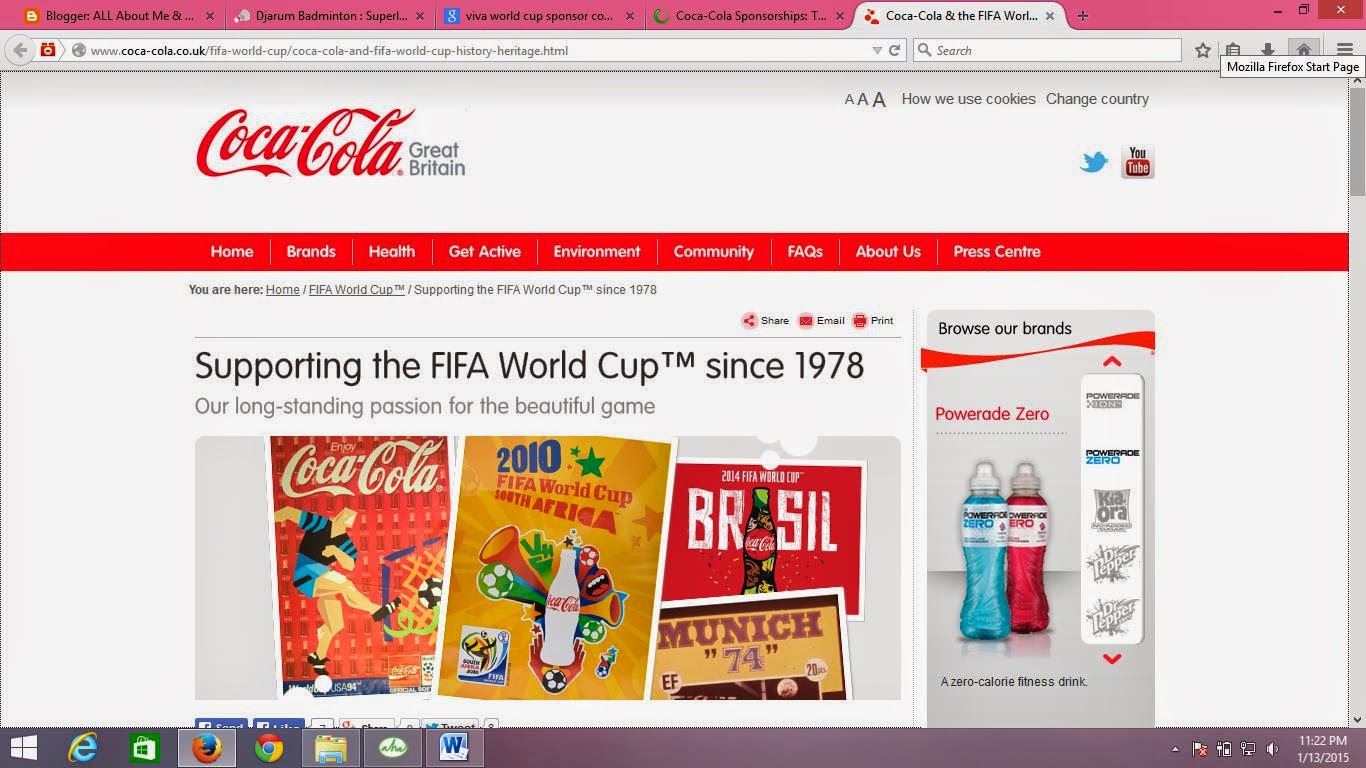Select the Powerade ION4 brand logo
Screen dimensions: 1366x768
coord(1112,400)
